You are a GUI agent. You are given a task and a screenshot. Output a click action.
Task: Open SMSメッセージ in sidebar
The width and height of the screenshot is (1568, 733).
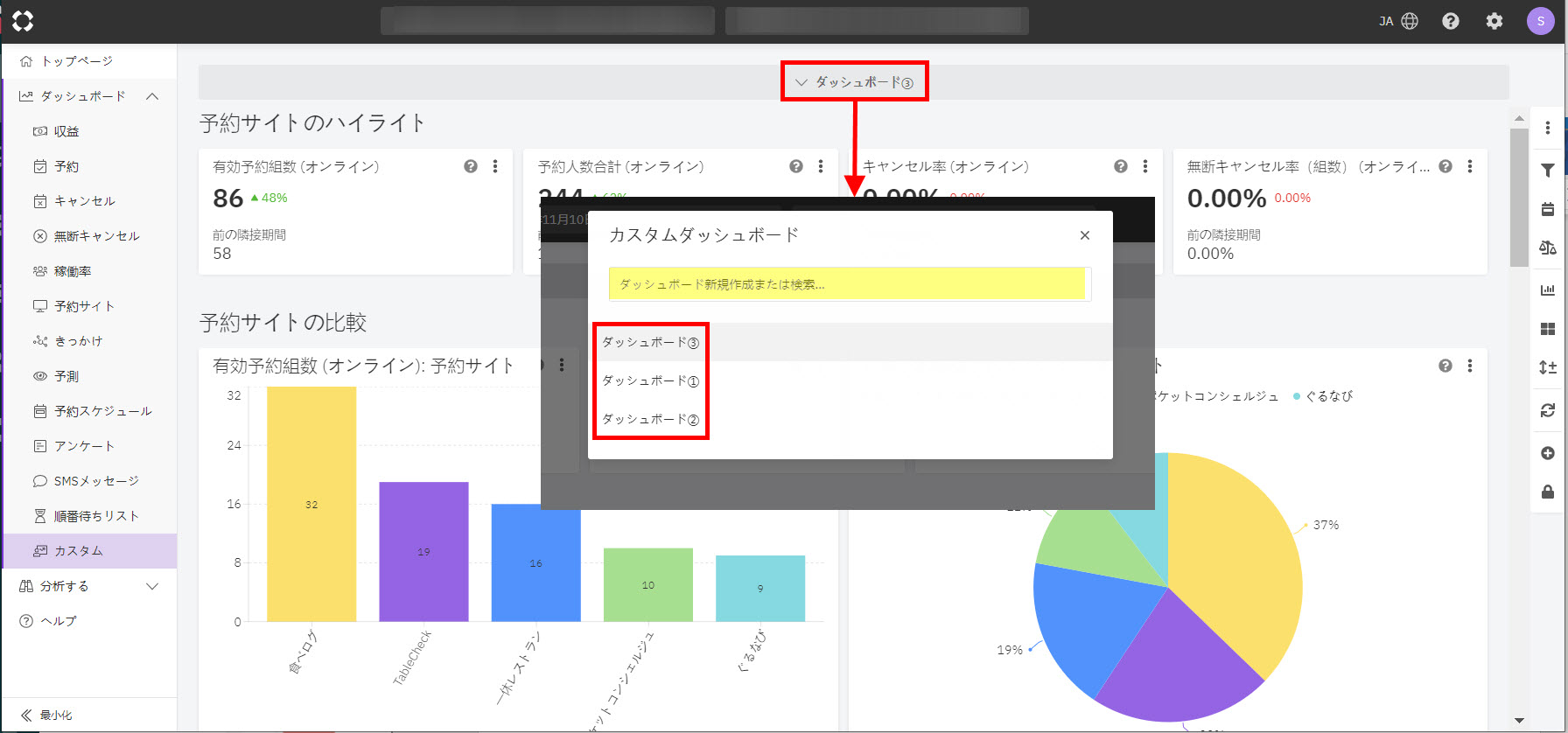click(89, 481)
